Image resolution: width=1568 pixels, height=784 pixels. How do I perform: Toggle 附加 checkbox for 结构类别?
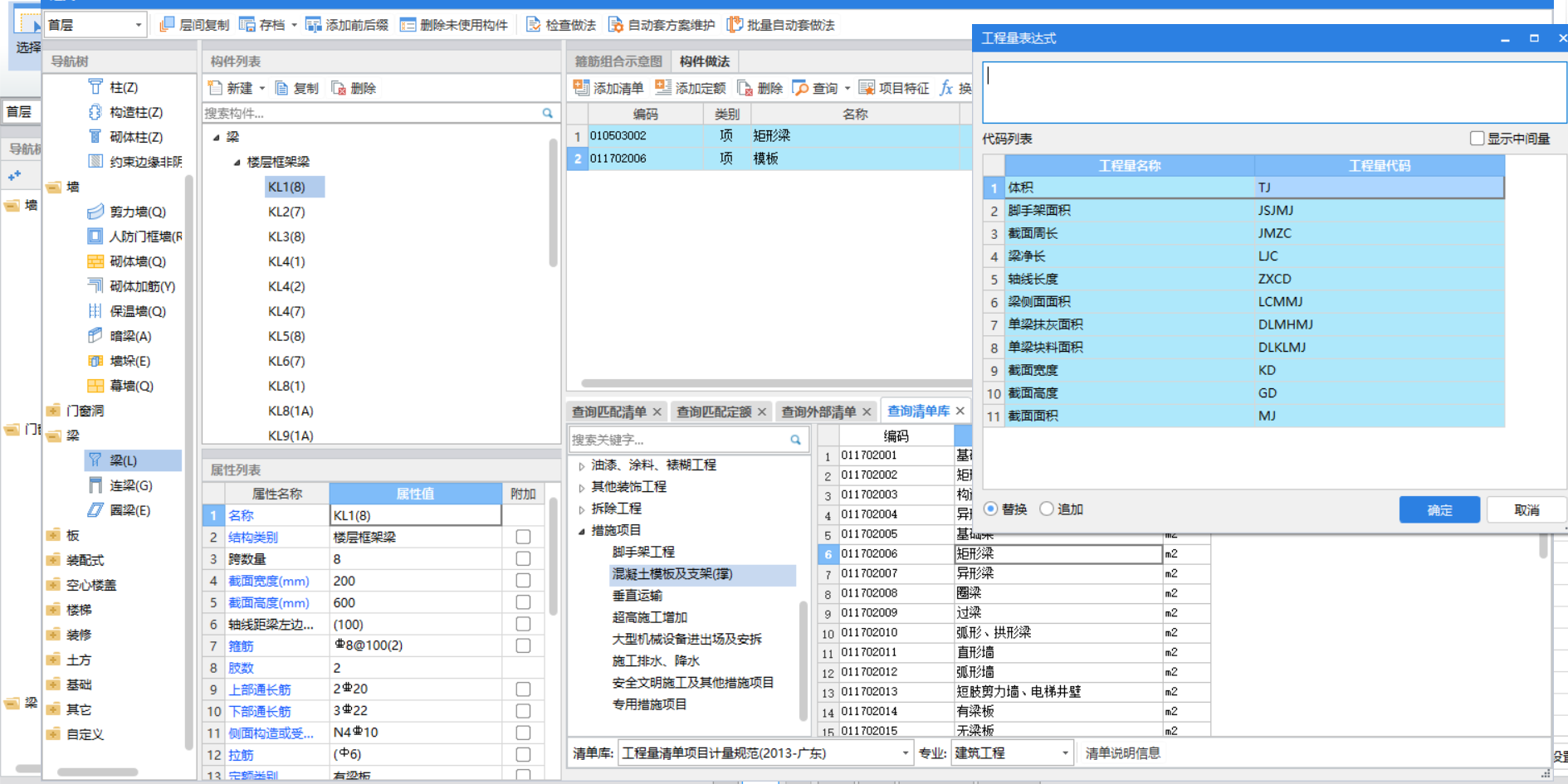[x=523, y=537]
